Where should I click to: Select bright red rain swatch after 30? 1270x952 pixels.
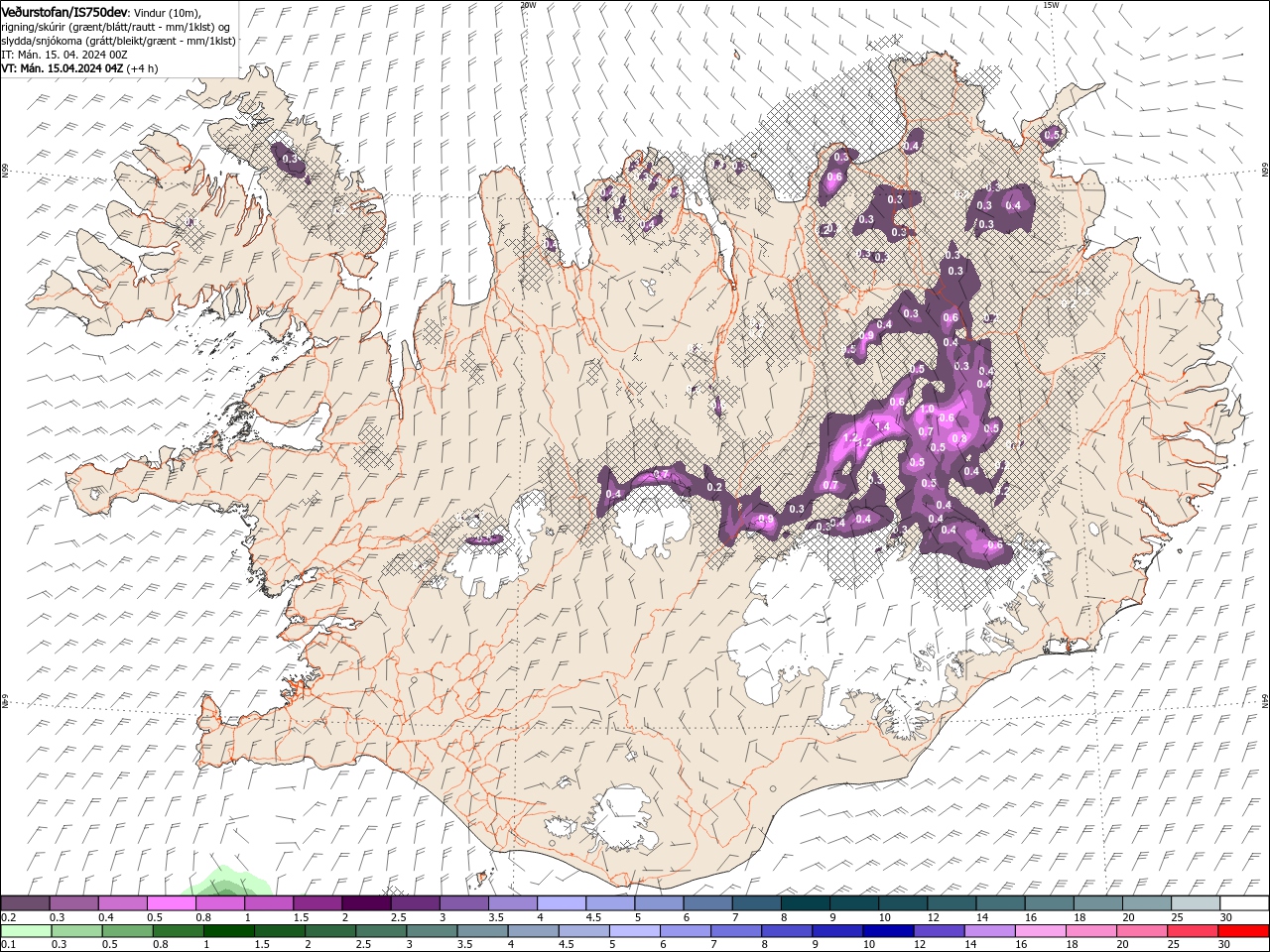(1244, 931)
